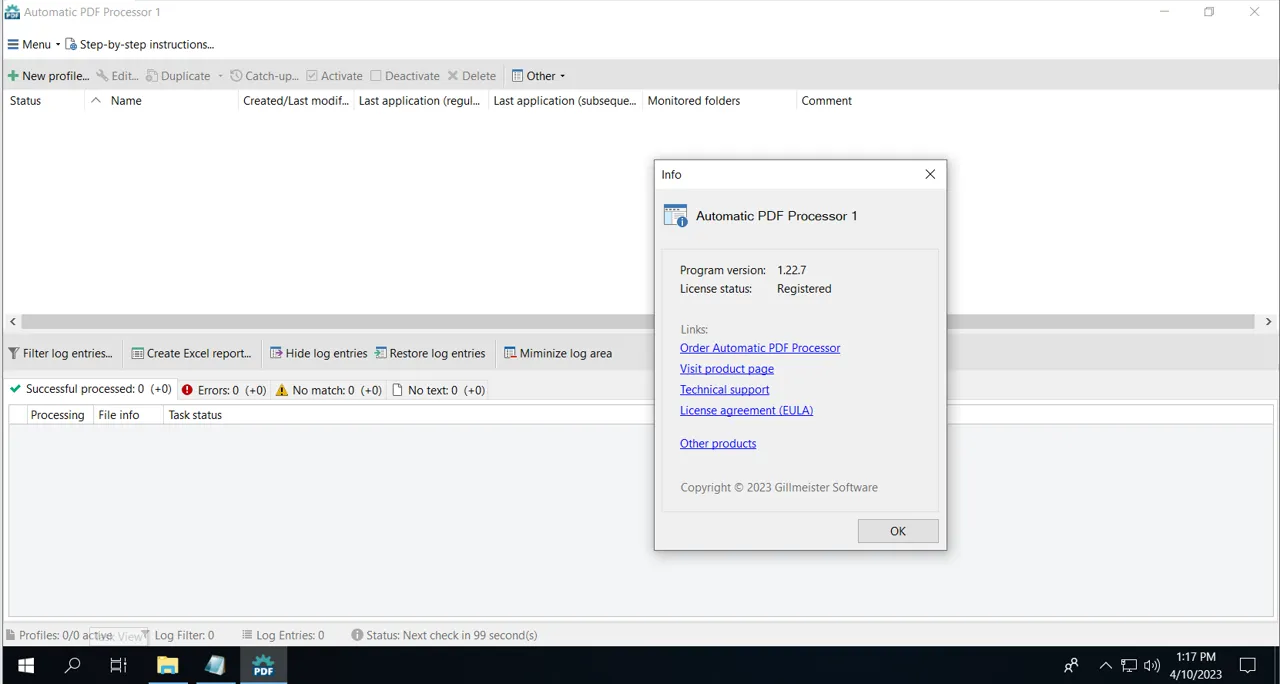The height and width of the screenshot is (684, 1280).
Task: Click the Info dialog application icon
Action: tap(676, 216)
